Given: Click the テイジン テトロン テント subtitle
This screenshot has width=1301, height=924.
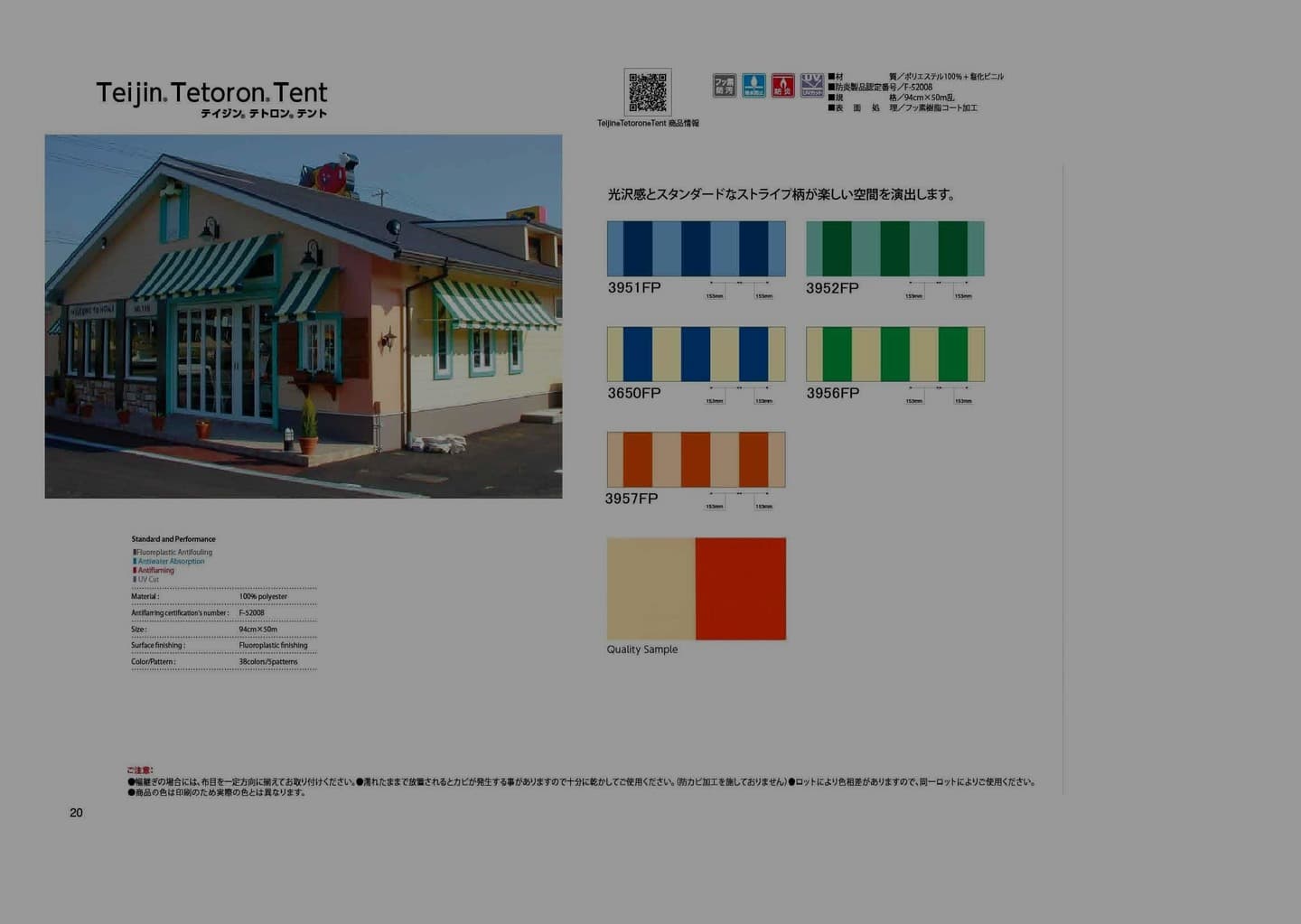Looking at the screenshot, I should (264, 114).
